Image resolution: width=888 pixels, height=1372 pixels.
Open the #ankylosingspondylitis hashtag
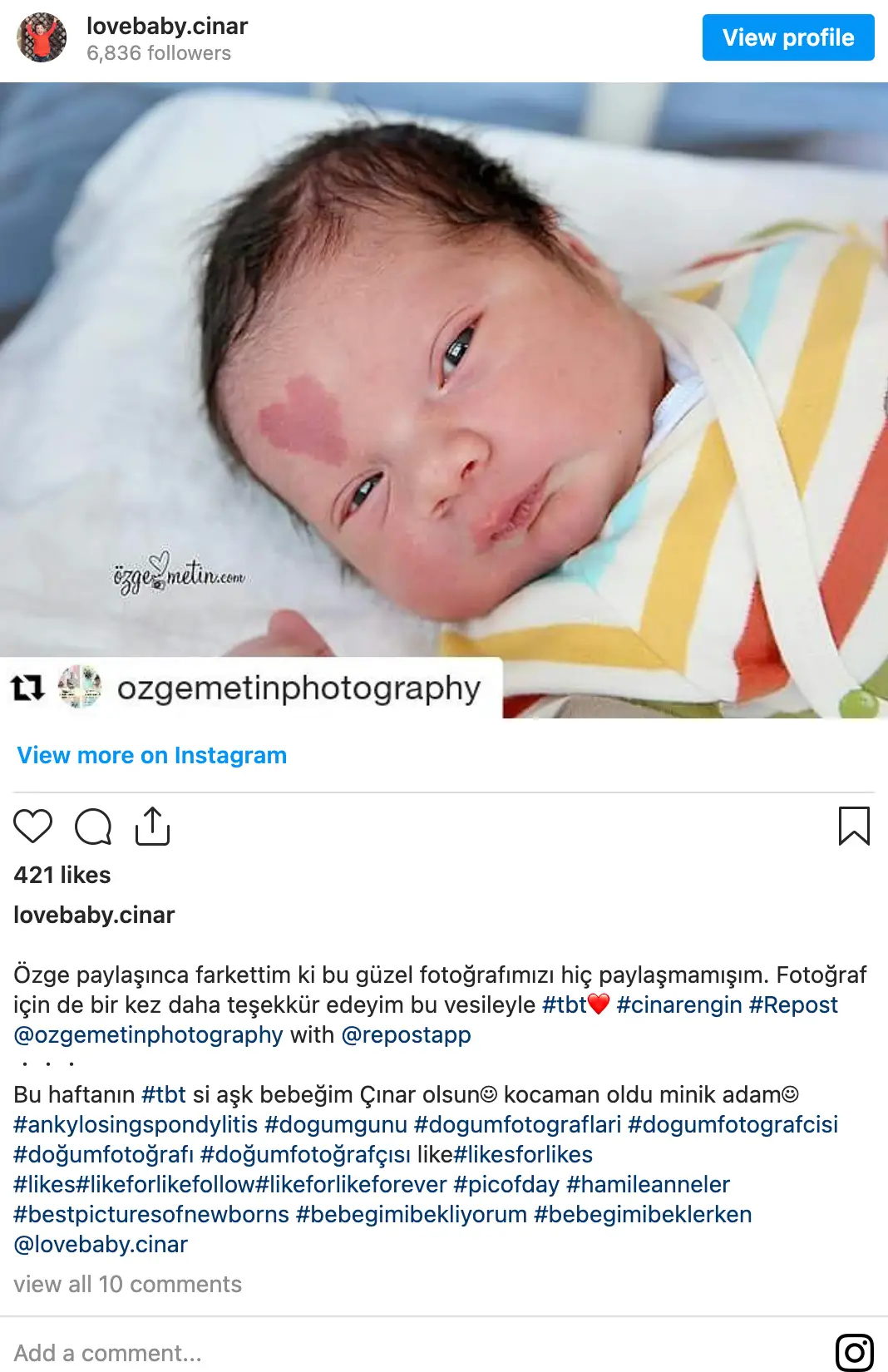click(x=136, y=1124)
